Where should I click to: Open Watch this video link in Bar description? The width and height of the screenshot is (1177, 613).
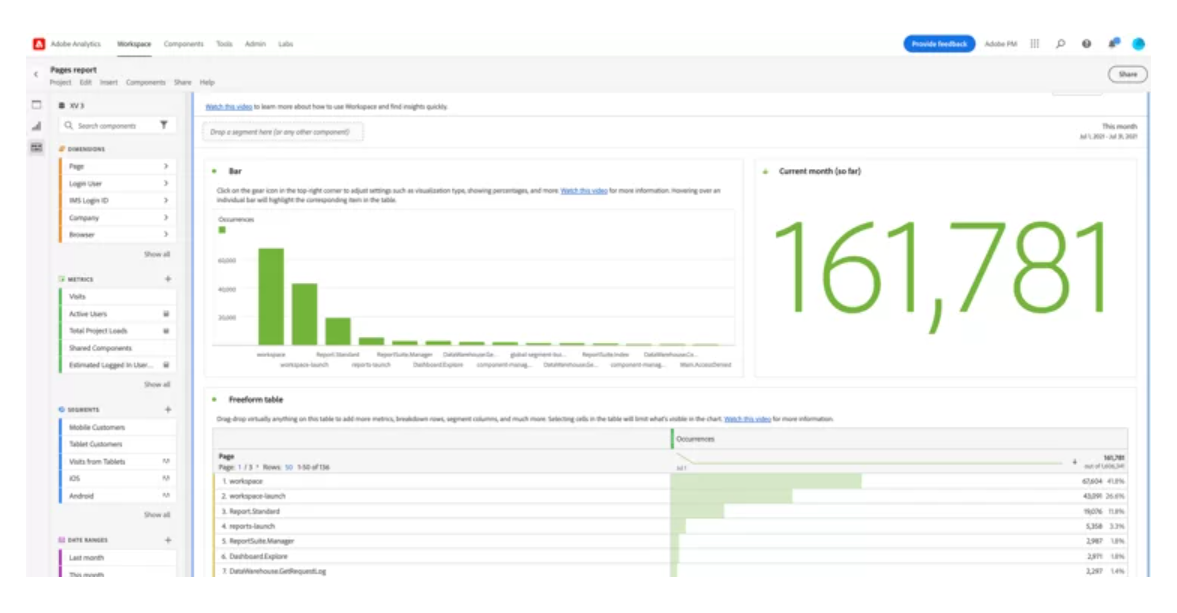[x=583, y=191]
